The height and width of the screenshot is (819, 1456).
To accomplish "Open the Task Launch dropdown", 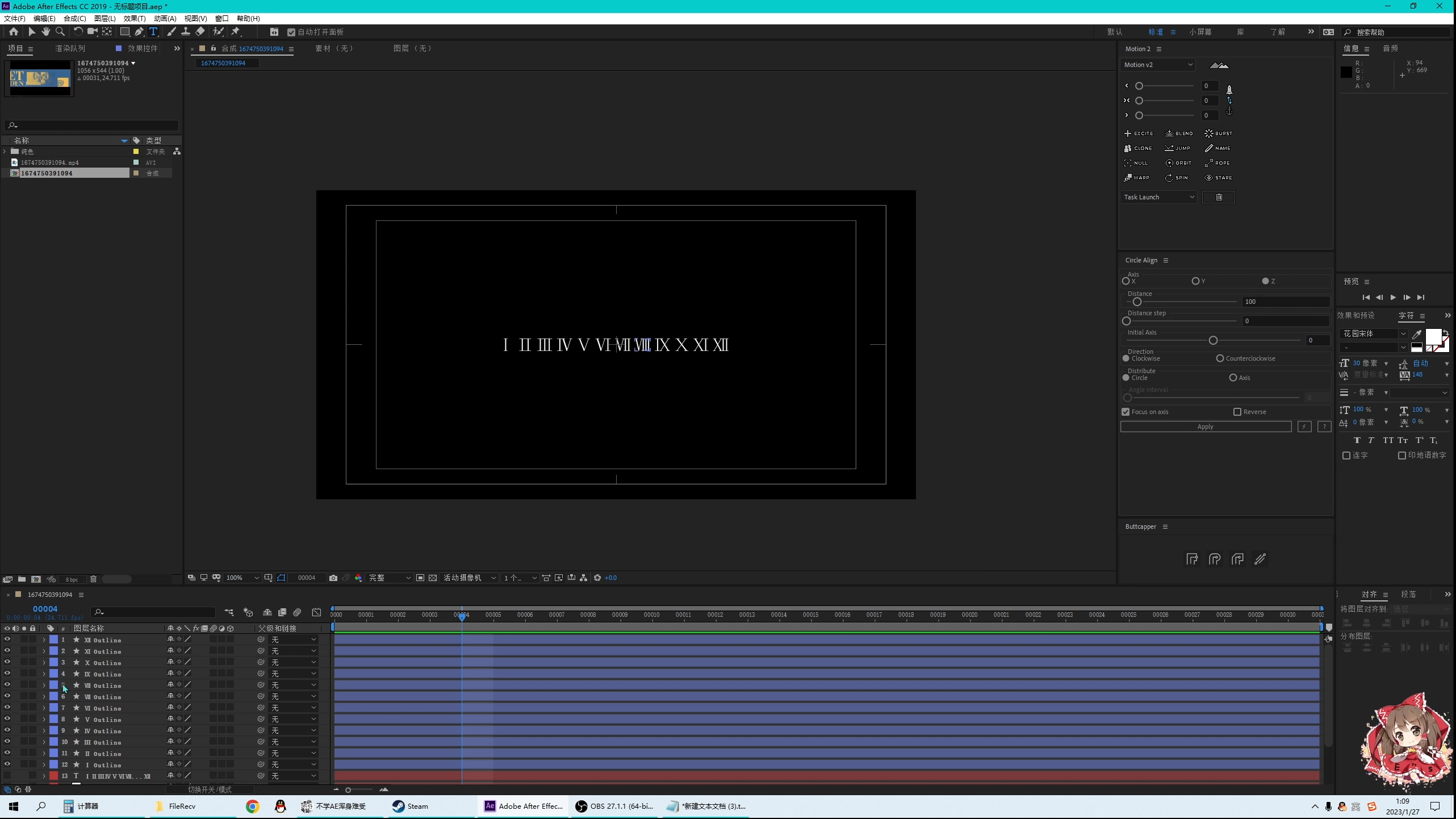I will (1159, 197).
